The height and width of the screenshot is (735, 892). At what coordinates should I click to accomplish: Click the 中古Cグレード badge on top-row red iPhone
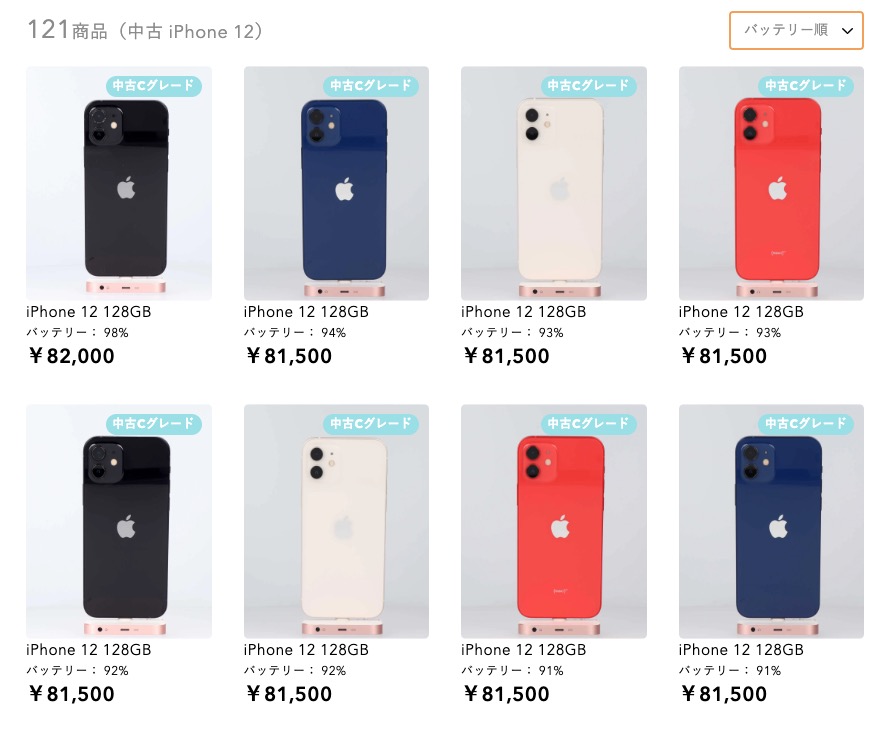coord(806,85)
